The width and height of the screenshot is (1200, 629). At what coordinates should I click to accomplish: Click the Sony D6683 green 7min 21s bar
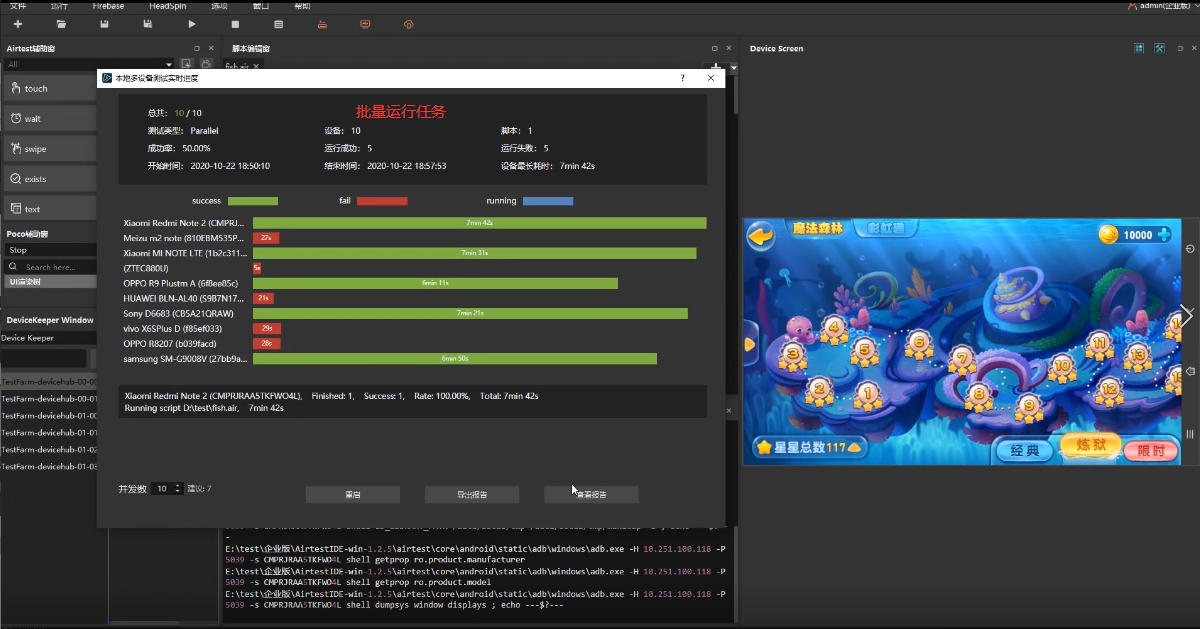(470, 313)
